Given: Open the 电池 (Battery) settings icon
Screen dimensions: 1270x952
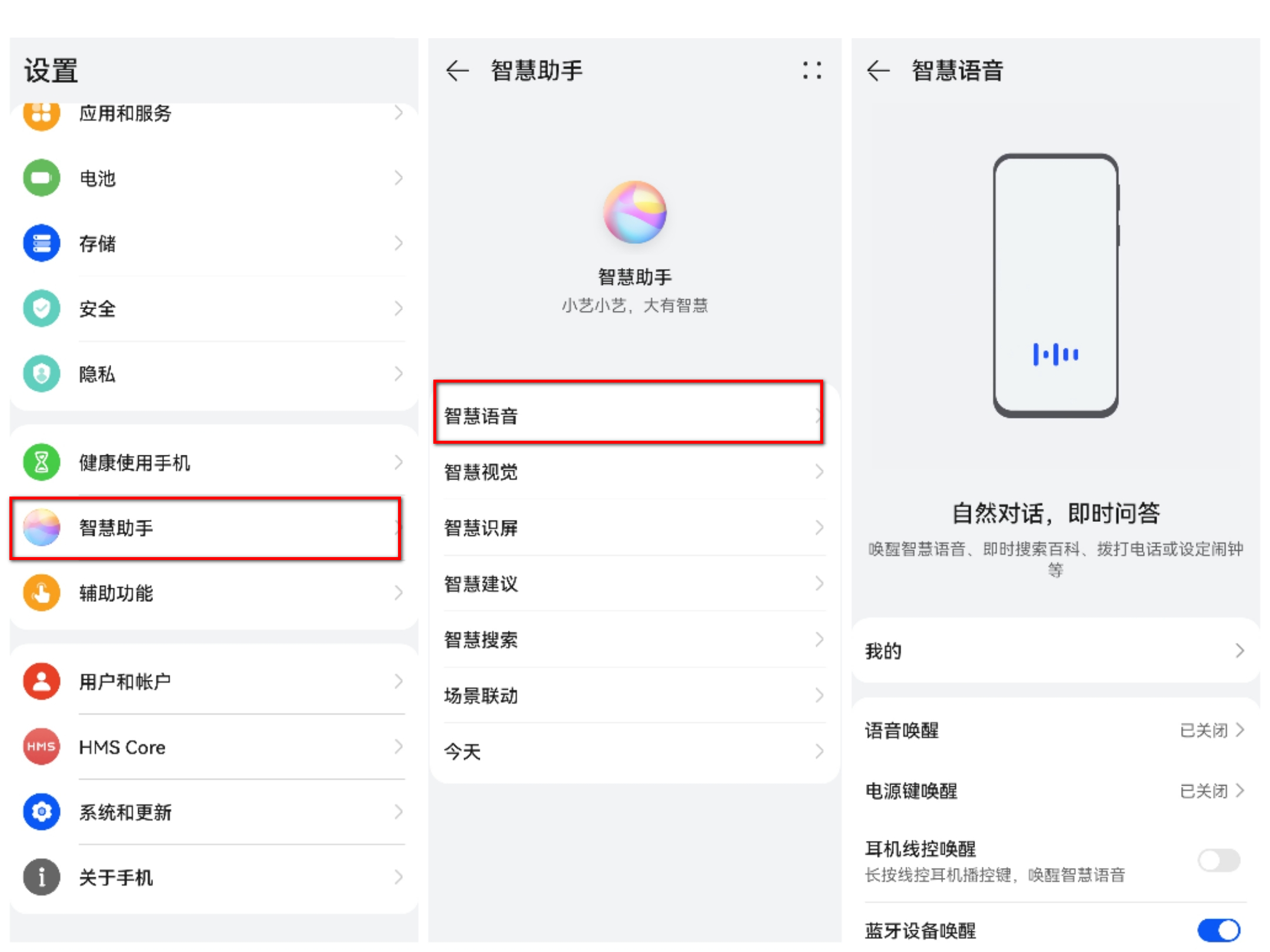Looking at the screenshot, I should [41, 177].
